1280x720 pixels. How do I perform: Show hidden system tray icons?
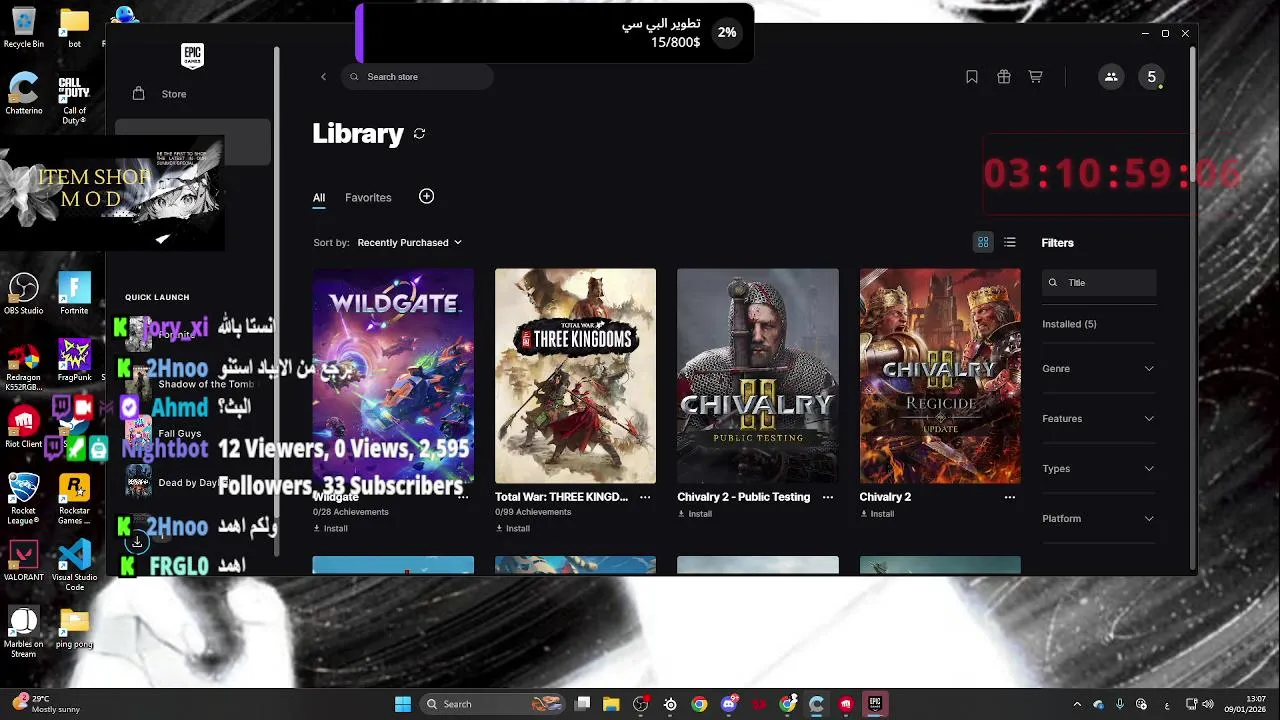(x=1077, y=704)
